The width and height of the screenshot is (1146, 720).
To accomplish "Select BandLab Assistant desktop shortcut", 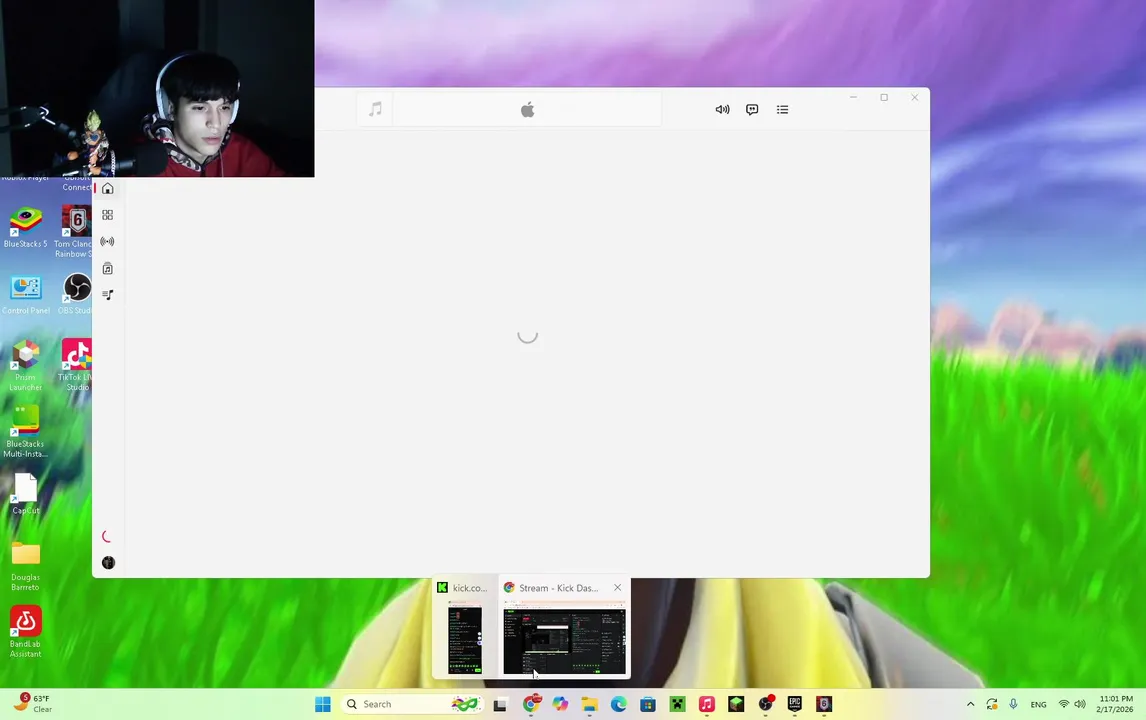I will [x=26, y=632].
